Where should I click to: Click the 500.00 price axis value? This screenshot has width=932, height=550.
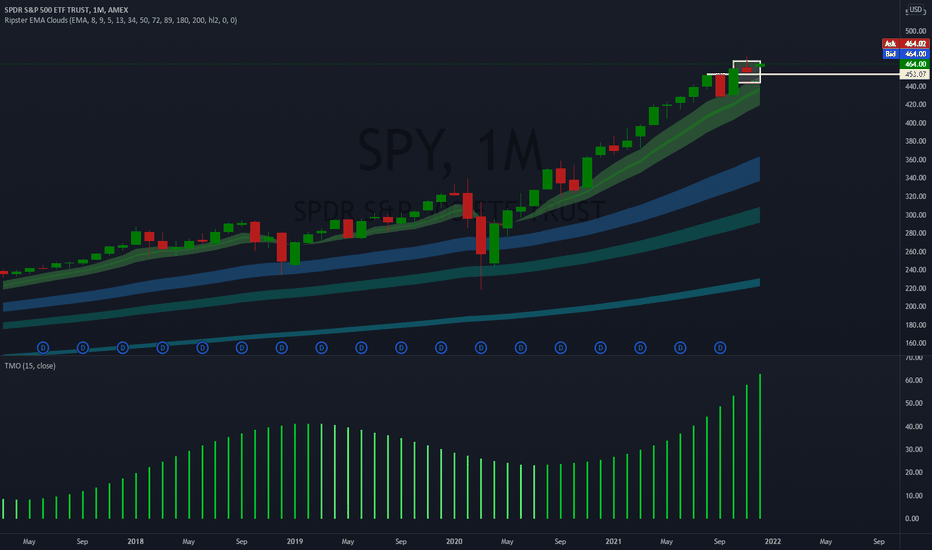click(x=915, y=31)
